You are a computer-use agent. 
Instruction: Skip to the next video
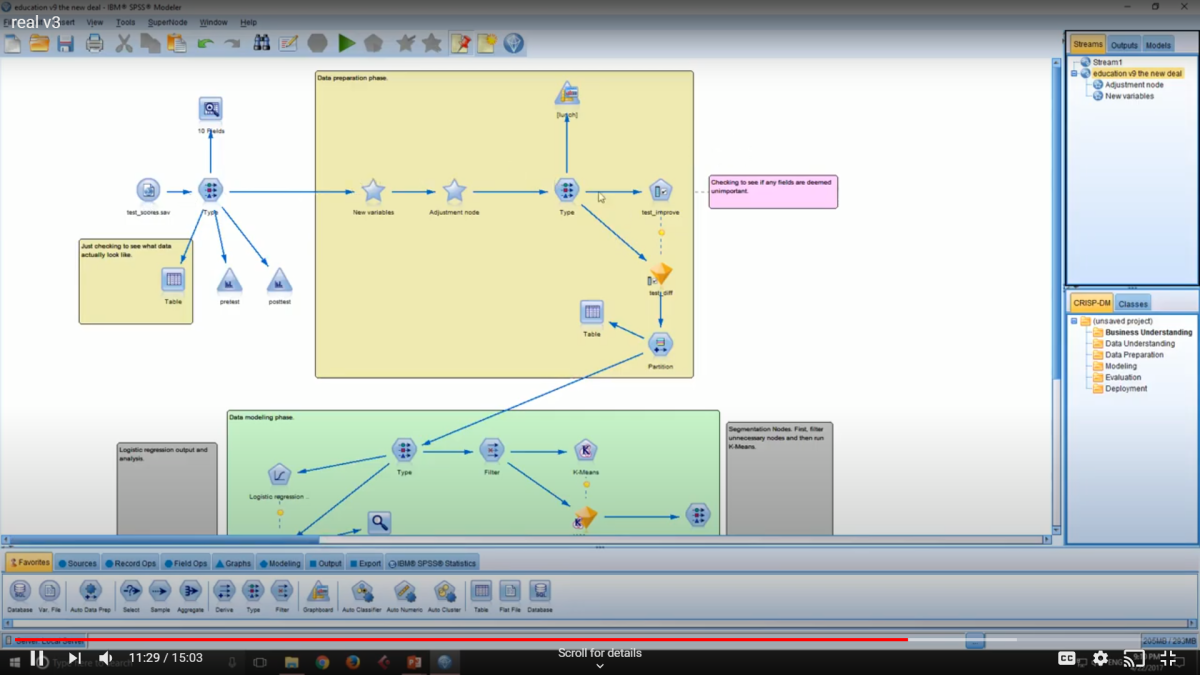click(74, 658)
